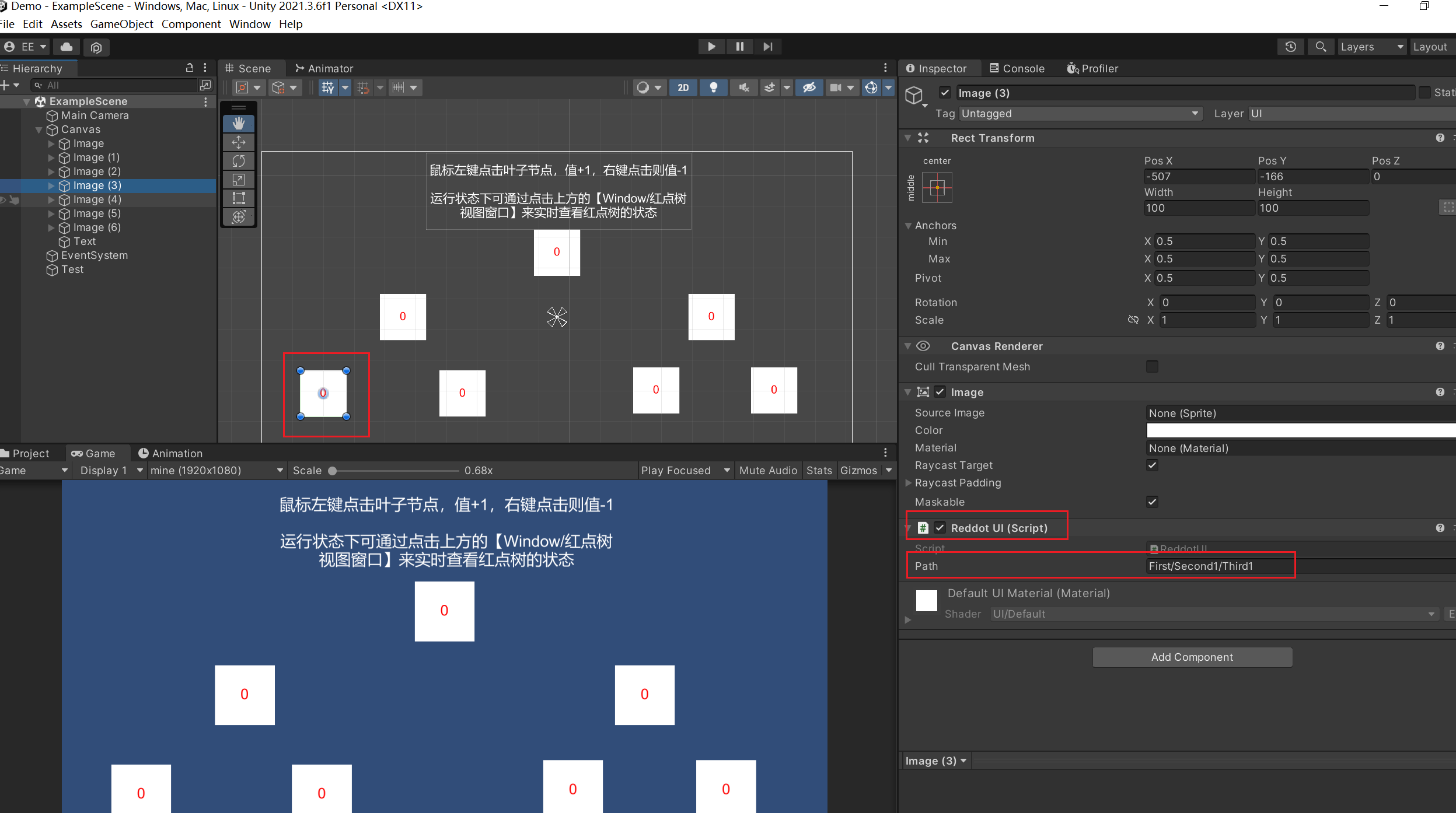Click the Add Component button
This screenshot has width=1456, height=813.
click(x=1192, y=657)
